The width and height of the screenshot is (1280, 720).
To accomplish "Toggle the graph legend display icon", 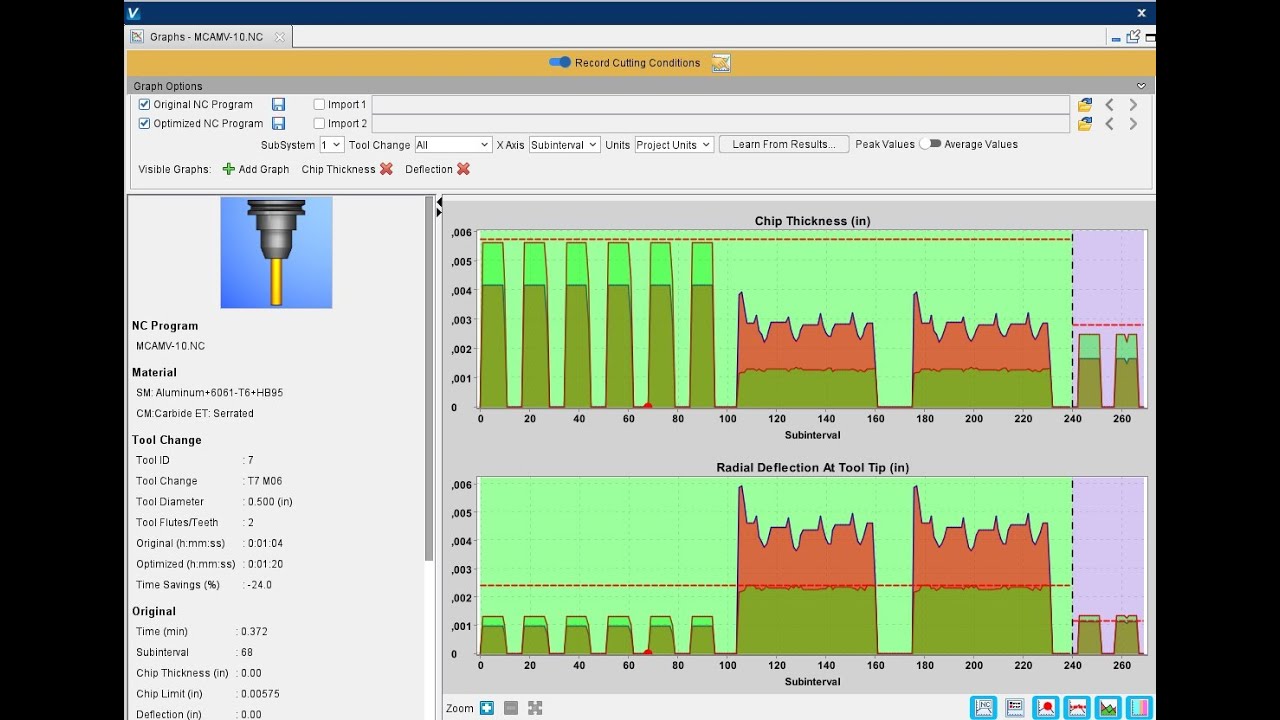I will click(1014, 707).
